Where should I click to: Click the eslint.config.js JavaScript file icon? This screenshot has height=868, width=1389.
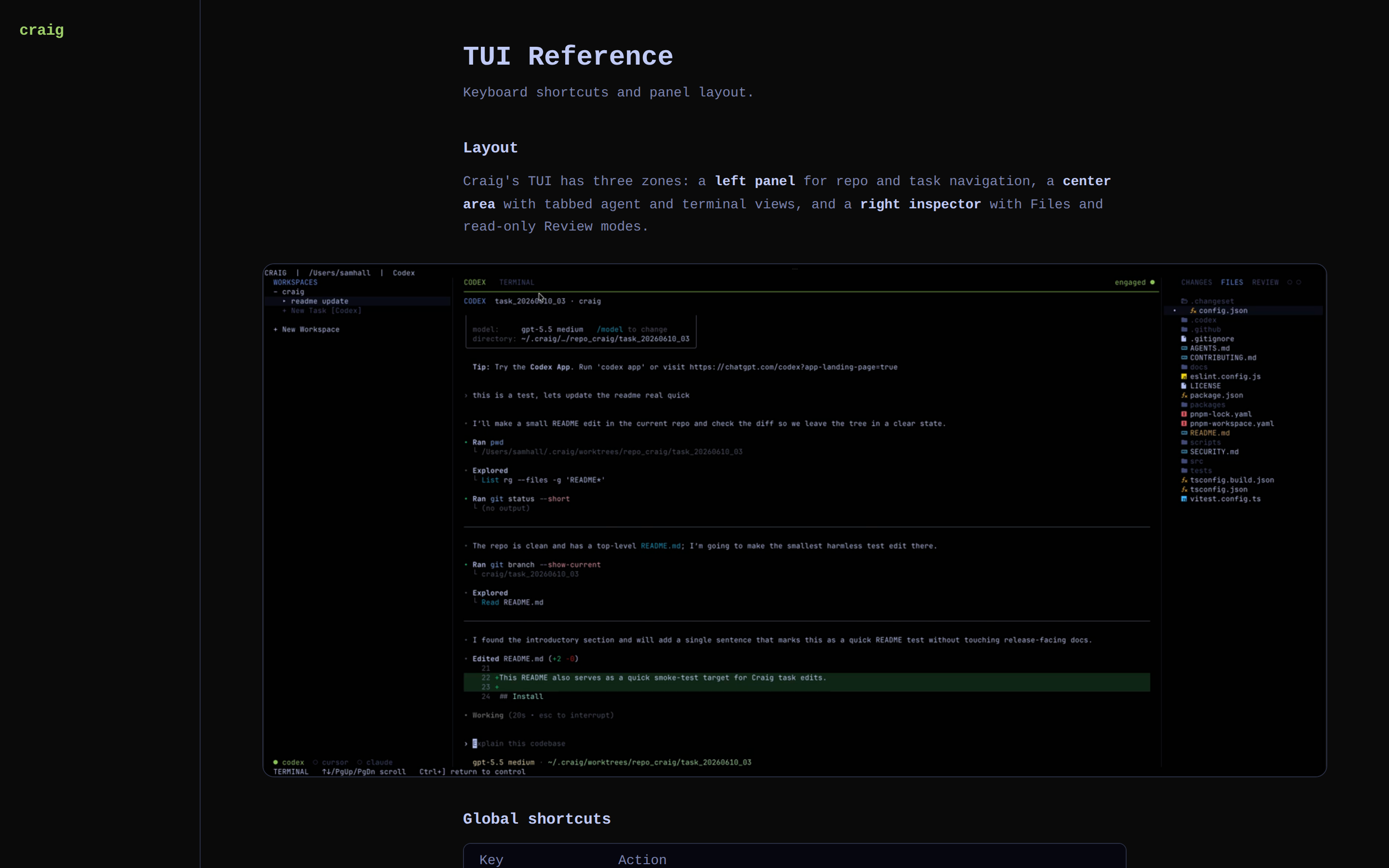click(1184, 377)
